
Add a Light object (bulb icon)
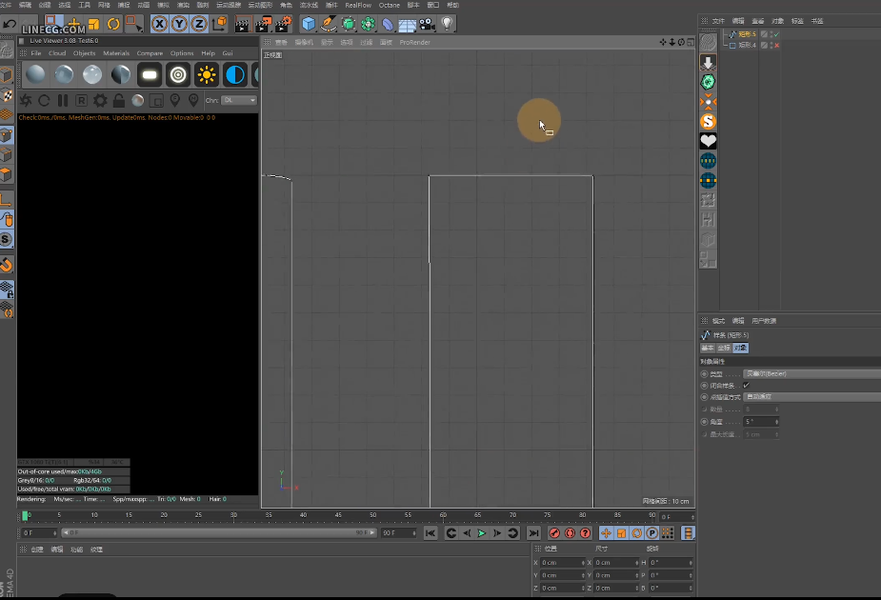447,24
